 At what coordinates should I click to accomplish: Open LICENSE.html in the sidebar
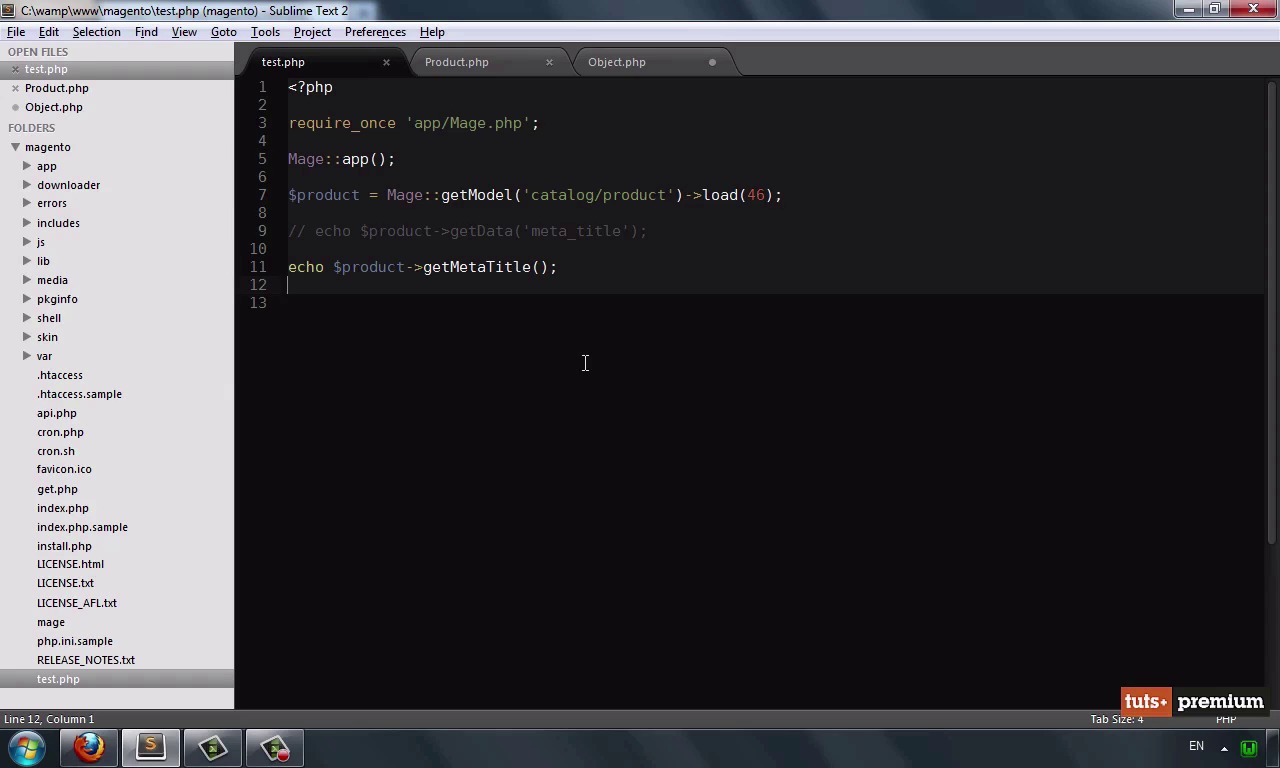(70, 564)
